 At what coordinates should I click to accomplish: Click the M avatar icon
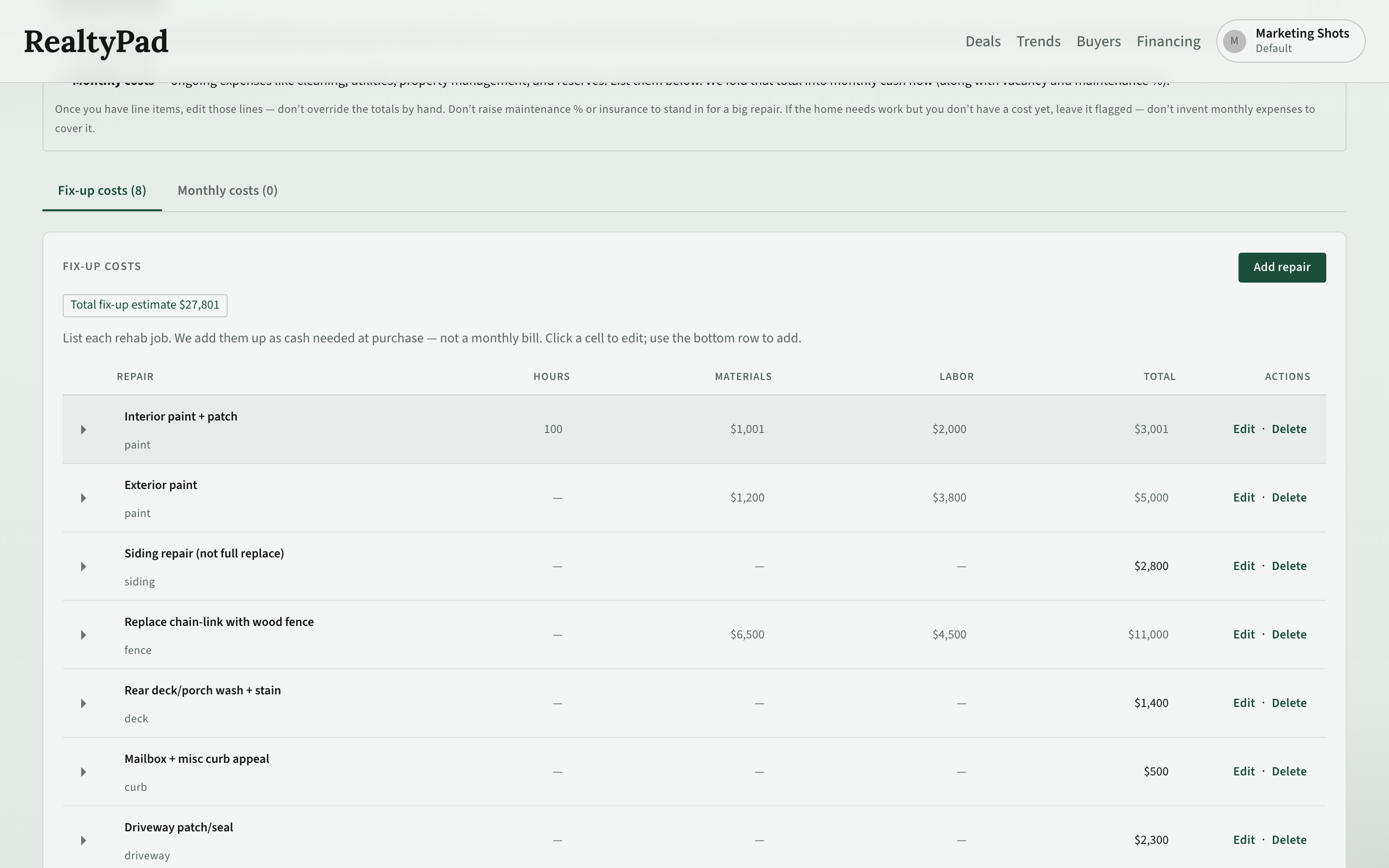click(x=1234, y=41)
